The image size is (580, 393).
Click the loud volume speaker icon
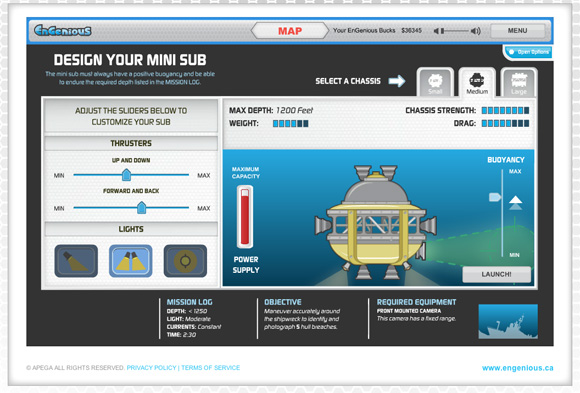[476, 31]
